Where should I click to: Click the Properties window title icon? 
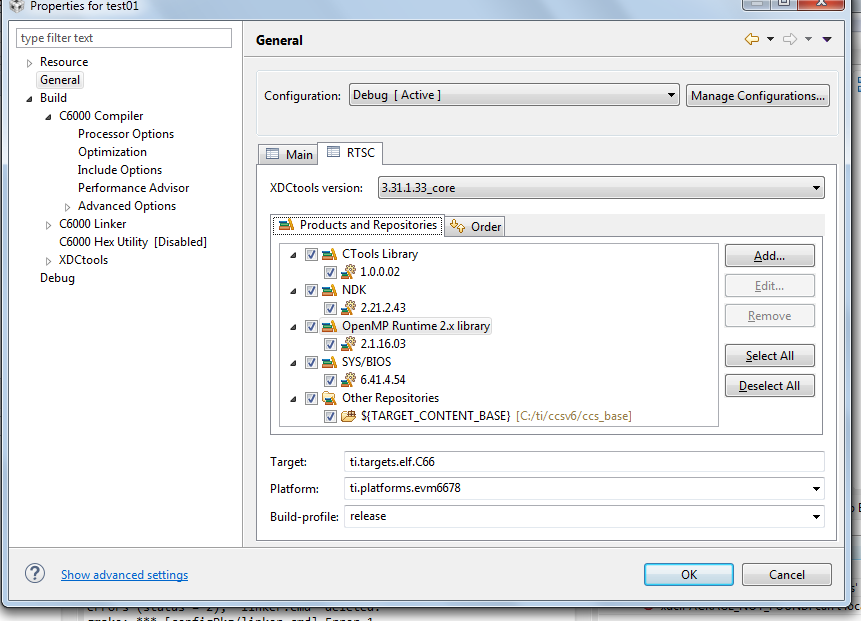click(16, 6)
